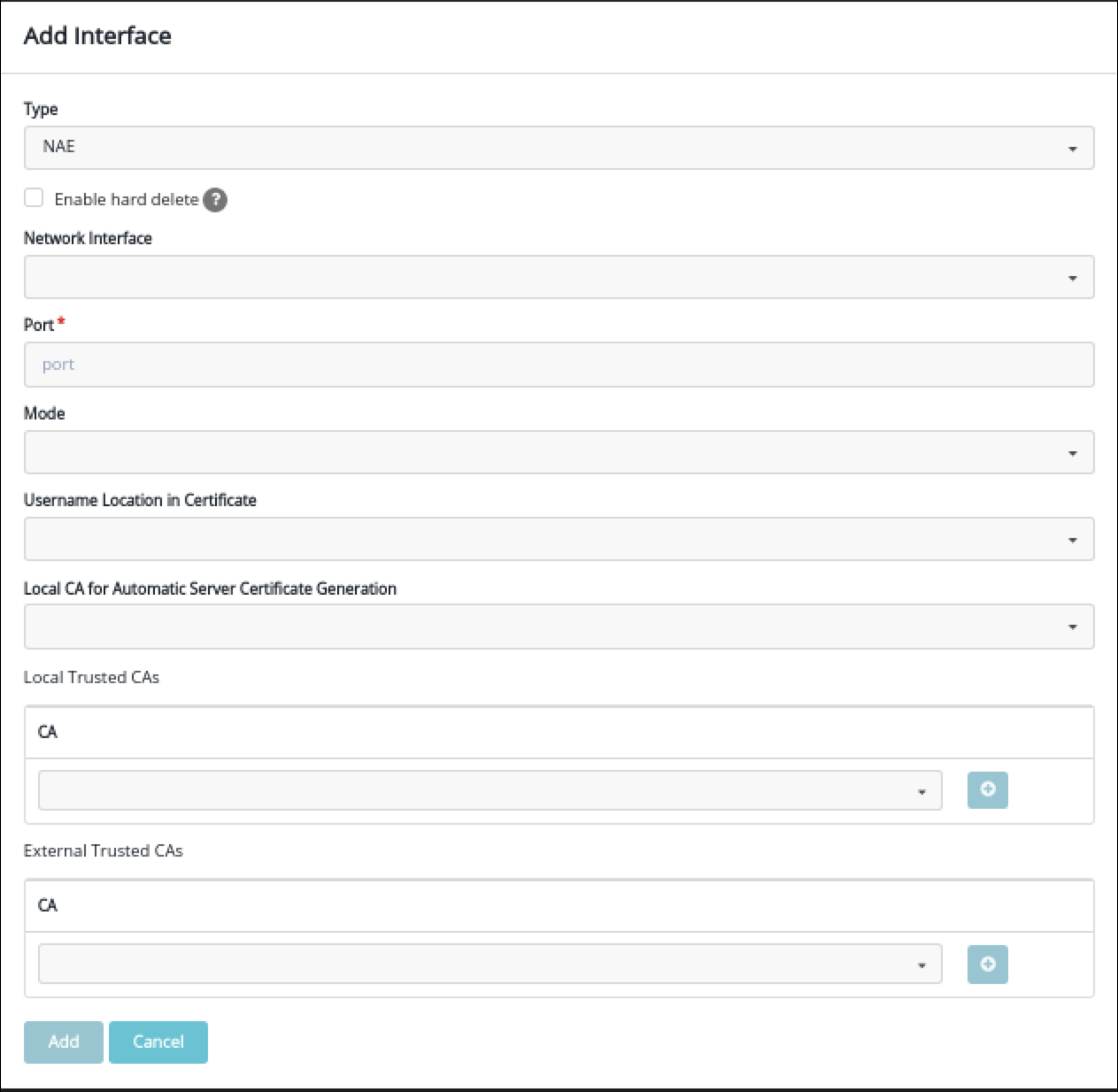Open Local CA for Automatic Server Certificate dropdown
The width and height of the screenshot is (1118, 1092).
click(x=559, y=627)
